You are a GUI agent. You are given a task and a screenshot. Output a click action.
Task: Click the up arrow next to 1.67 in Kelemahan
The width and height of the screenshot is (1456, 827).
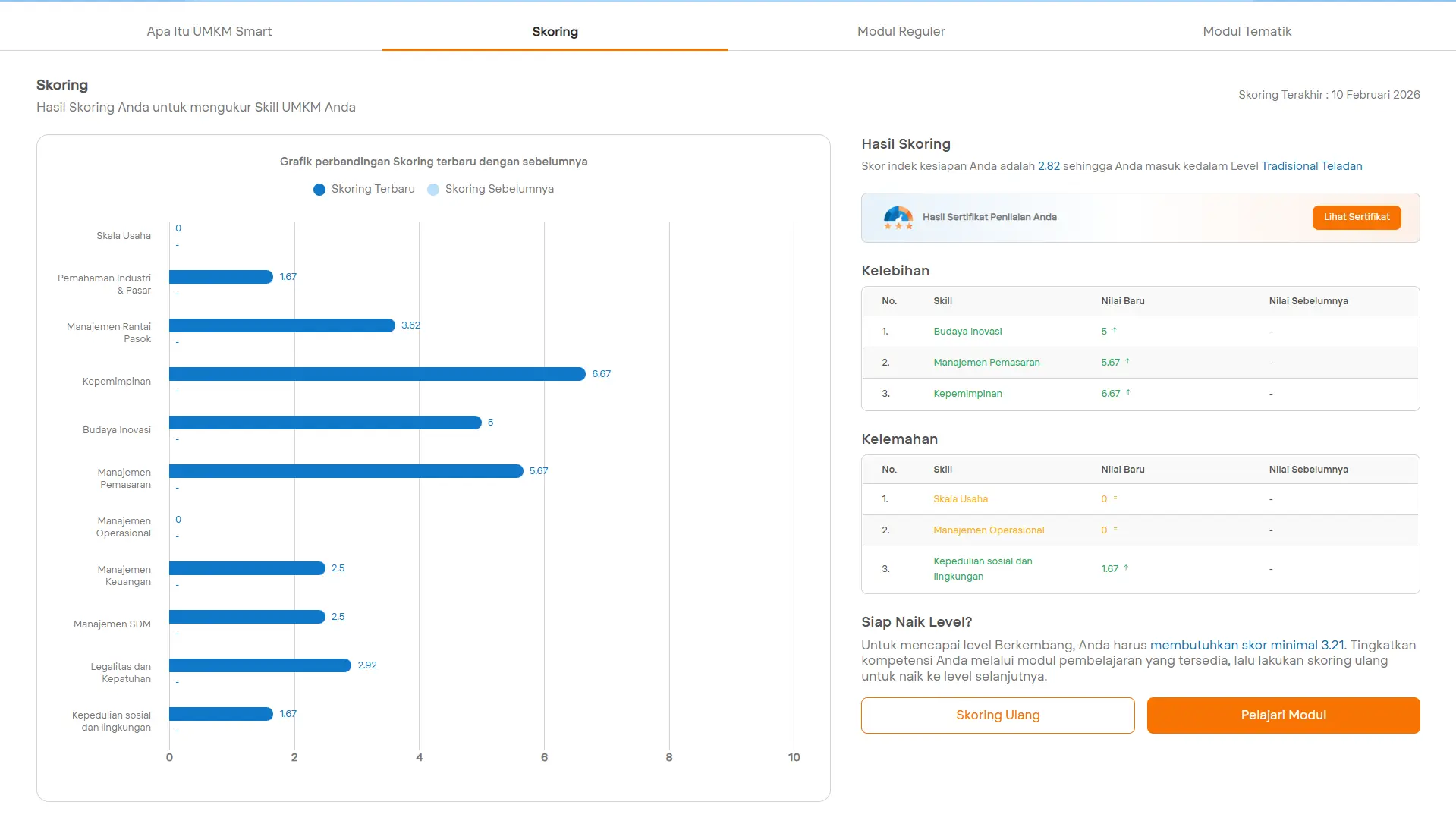(x=1126, y=568)
